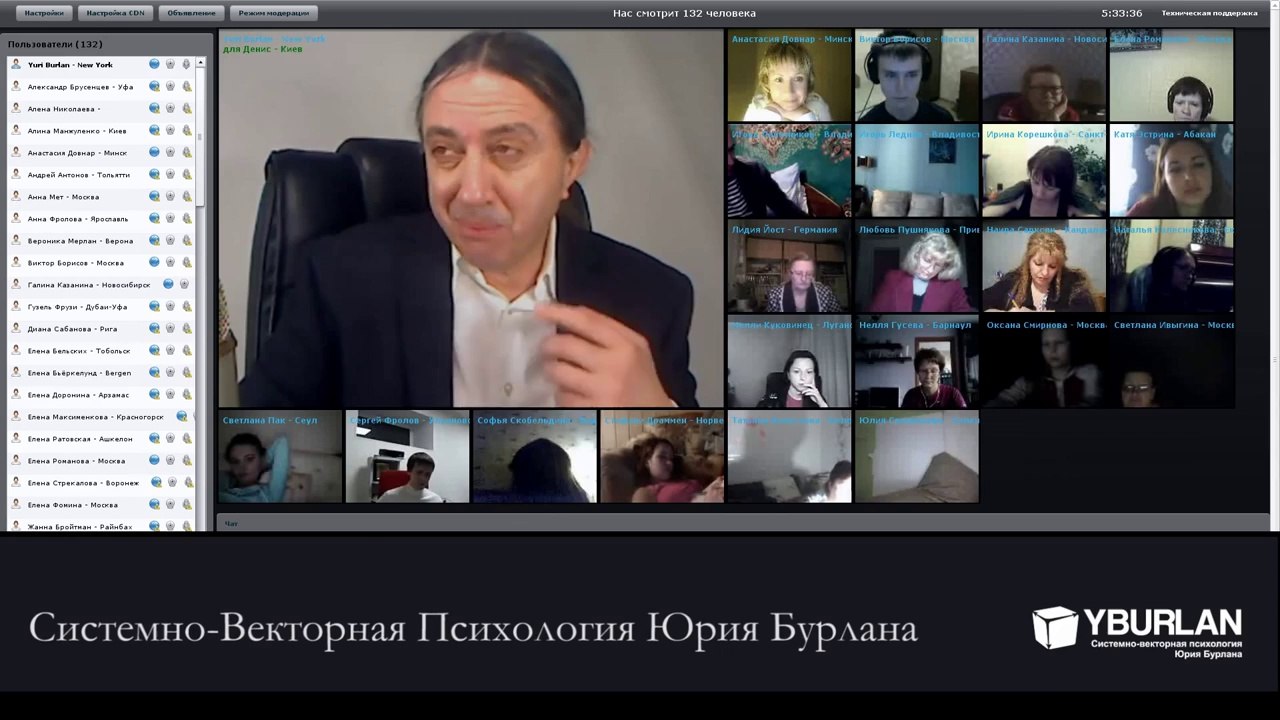Click the globe icon for Елена Доронина
The image size is (1280, 720).
[x=154, y=394]
